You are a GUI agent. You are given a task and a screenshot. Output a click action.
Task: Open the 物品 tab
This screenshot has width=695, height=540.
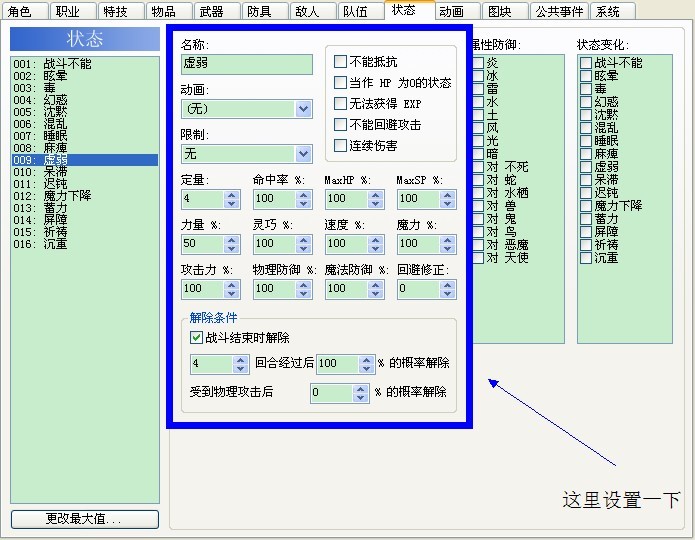coord(169,11)
